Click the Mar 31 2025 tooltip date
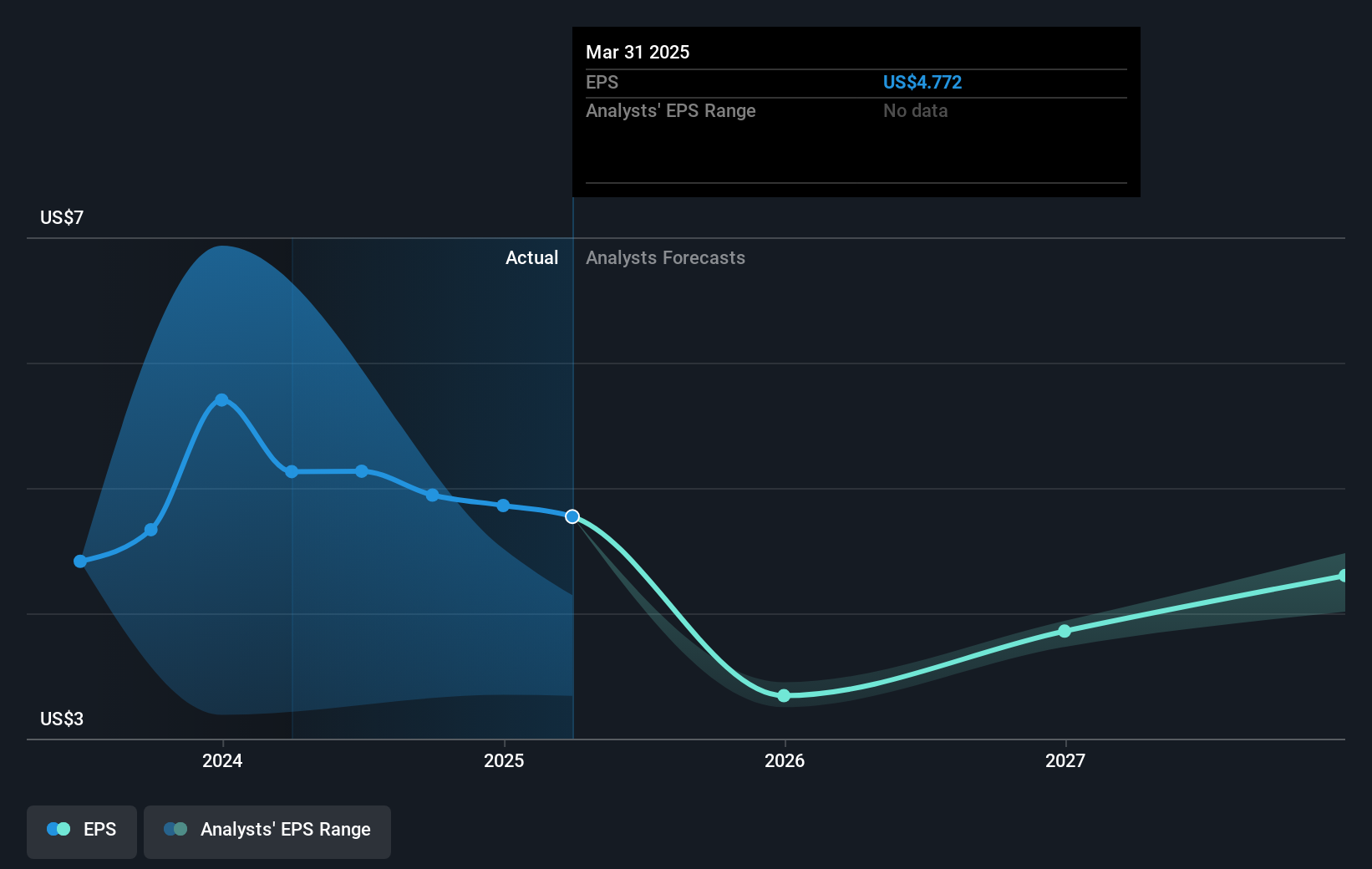This screenshot has height=869, width=1372. coord(638,52)
